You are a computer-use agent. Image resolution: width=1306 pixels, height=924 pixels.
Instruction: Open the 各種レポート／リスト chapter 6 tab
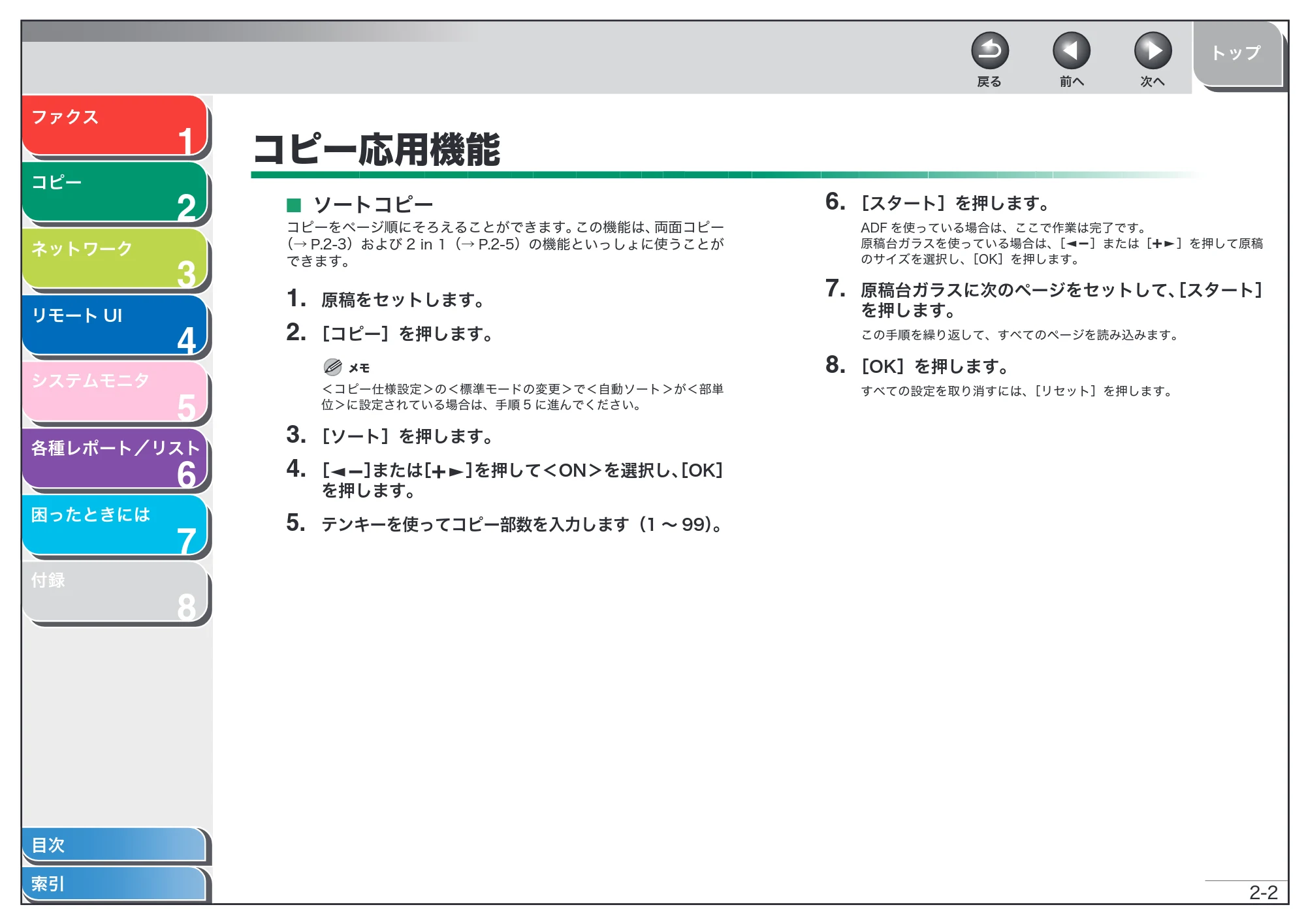tap(115, 458)
